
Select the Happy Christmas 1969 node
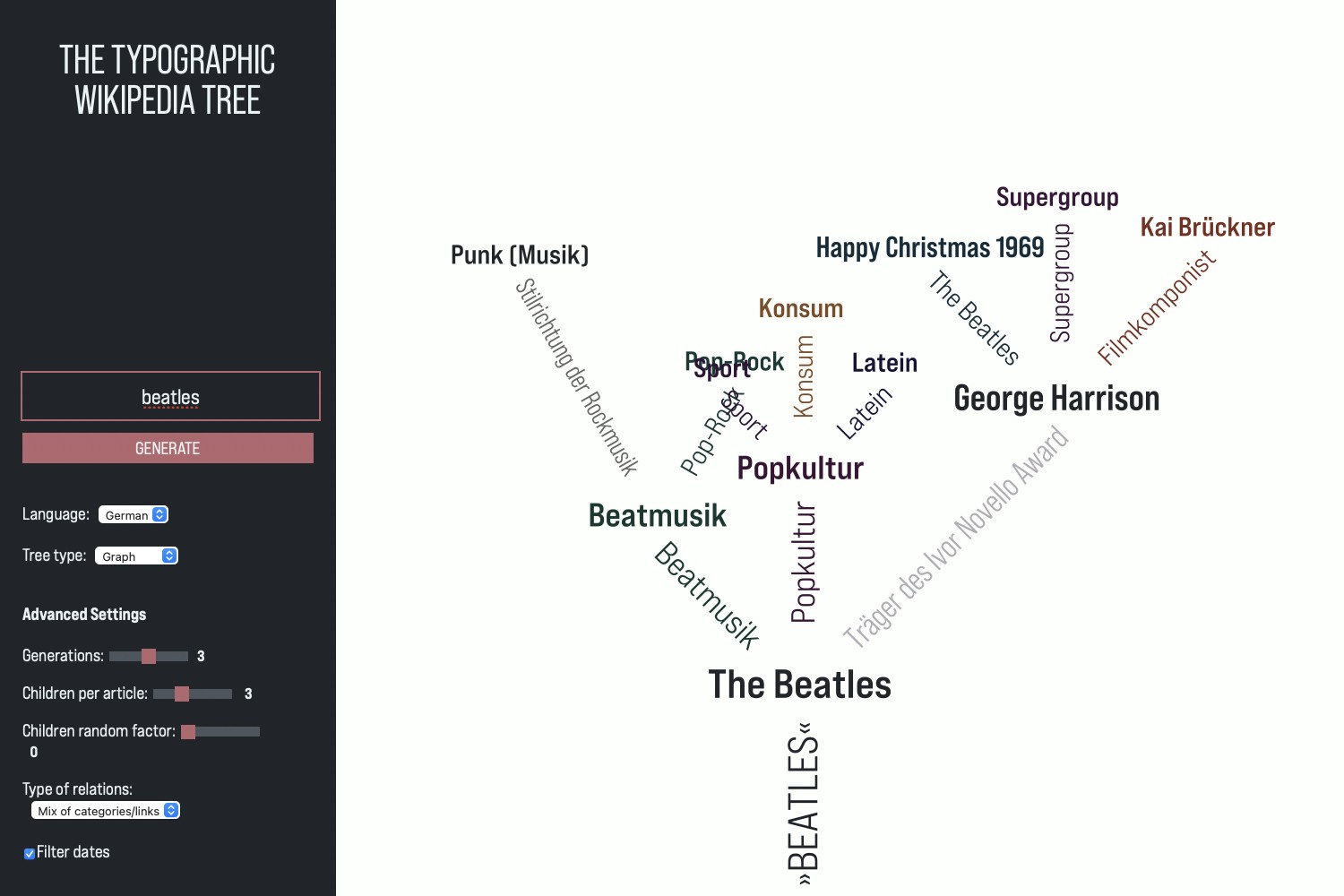tap(930, 248)
